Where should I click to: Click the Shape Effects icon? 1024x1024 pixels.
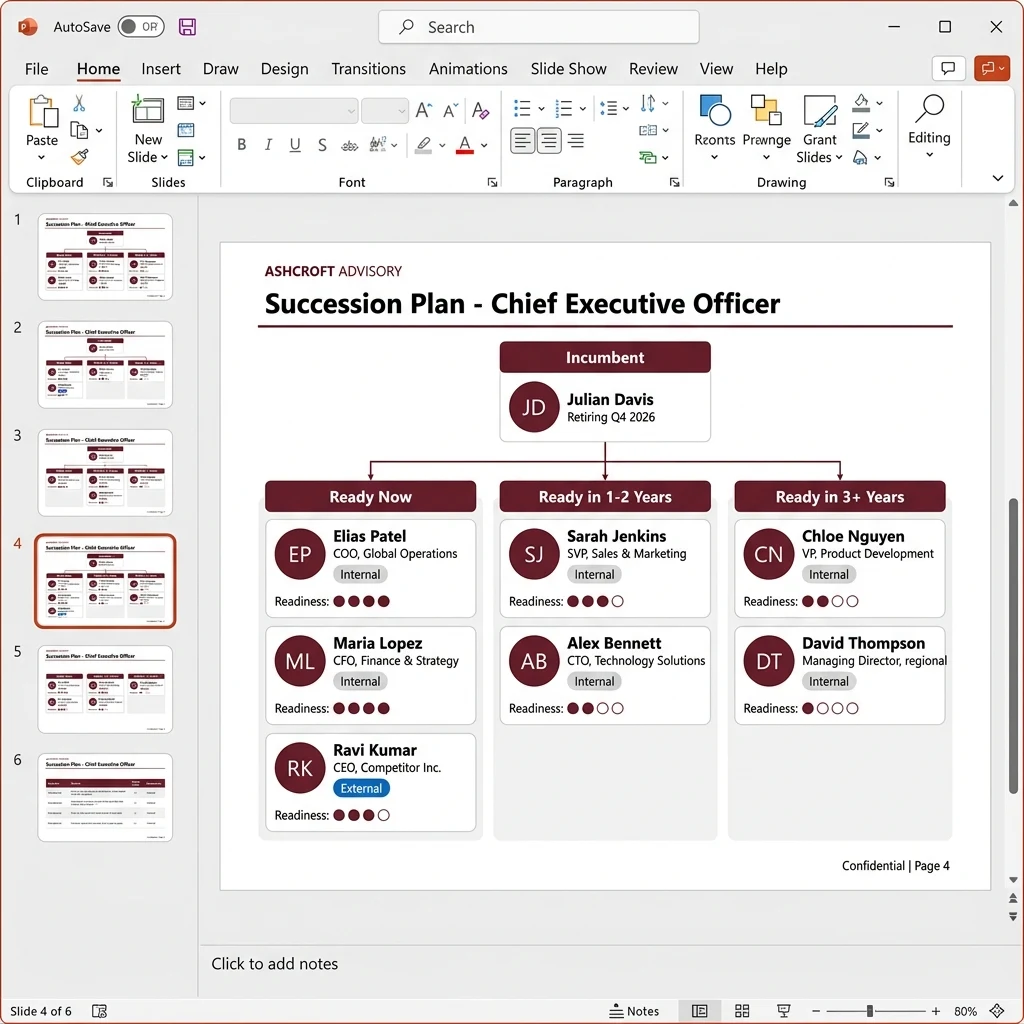click(861, 157)
